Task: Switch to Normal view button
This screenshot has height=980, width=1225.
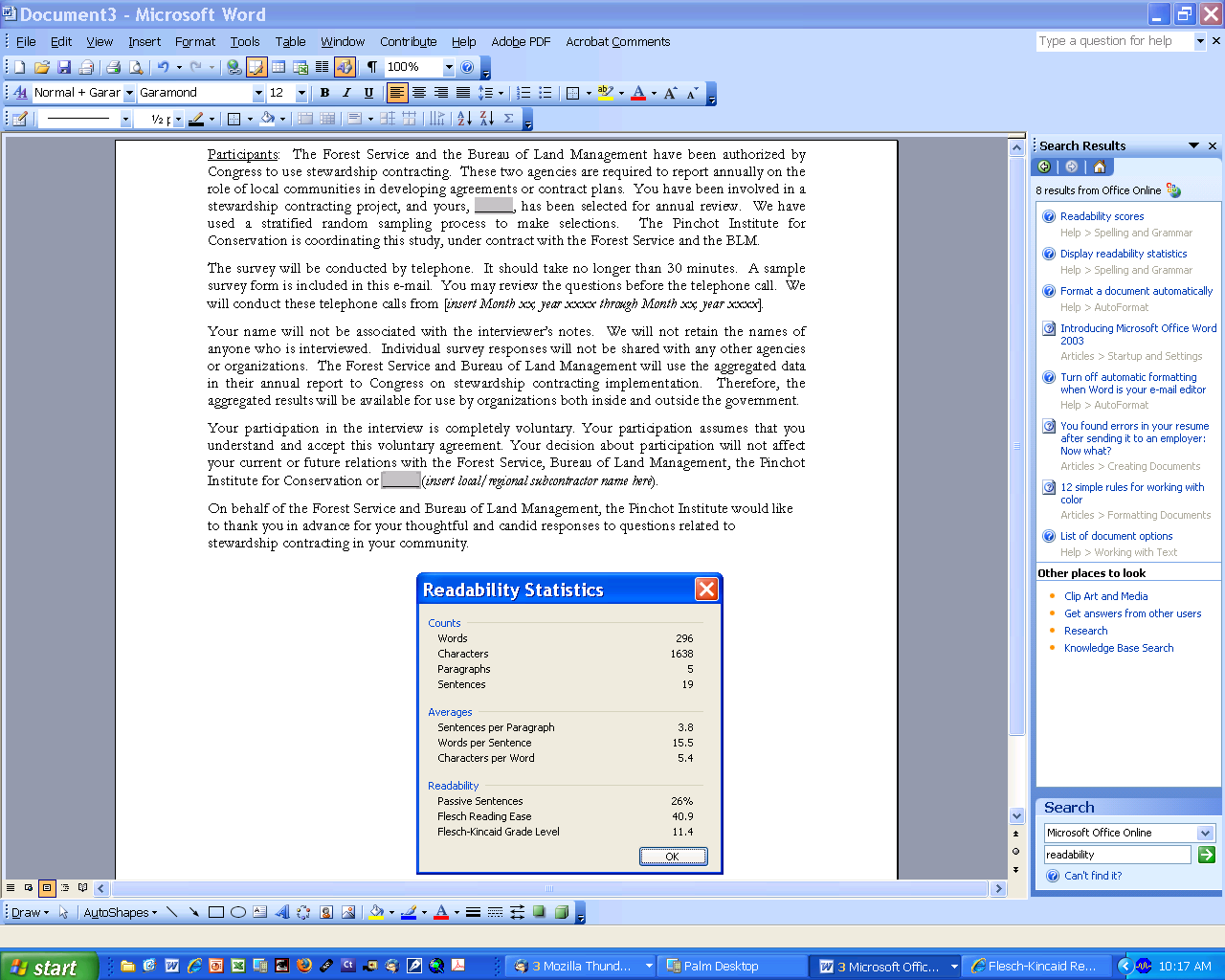Action: 11,888
